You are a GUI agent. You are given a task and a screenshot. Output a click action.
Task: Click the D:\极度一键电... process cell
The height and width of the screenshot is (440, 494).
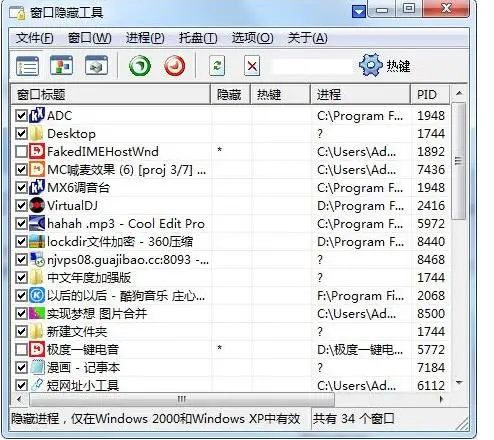(x=360, y=350)
